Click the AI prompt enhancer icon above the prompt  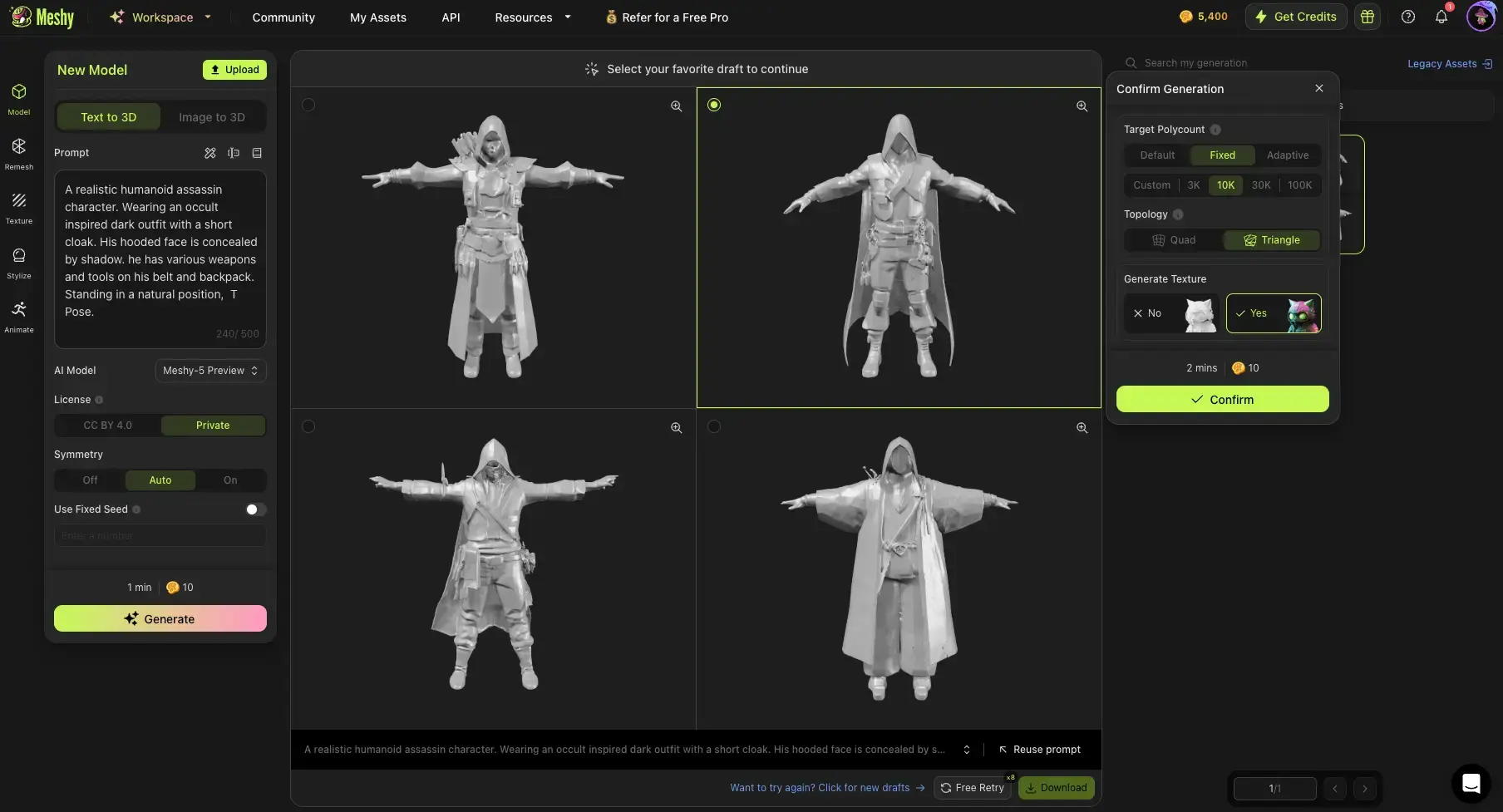click(210, 153)
